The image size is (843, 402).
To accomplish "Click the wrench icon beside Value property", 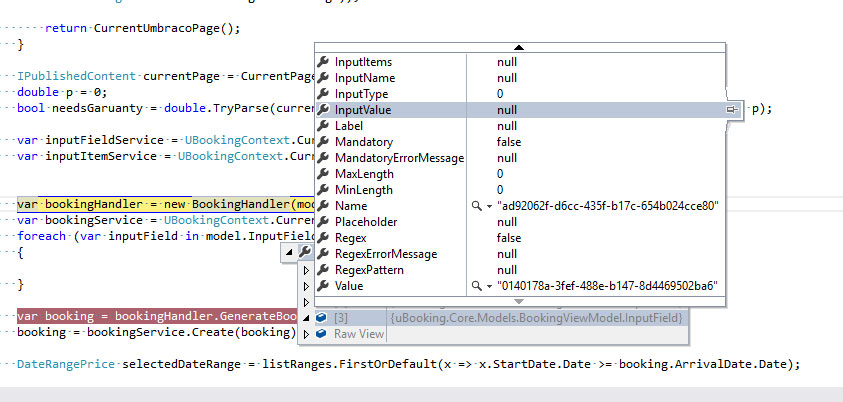I will pyautogui.click(x=323, y=285).
